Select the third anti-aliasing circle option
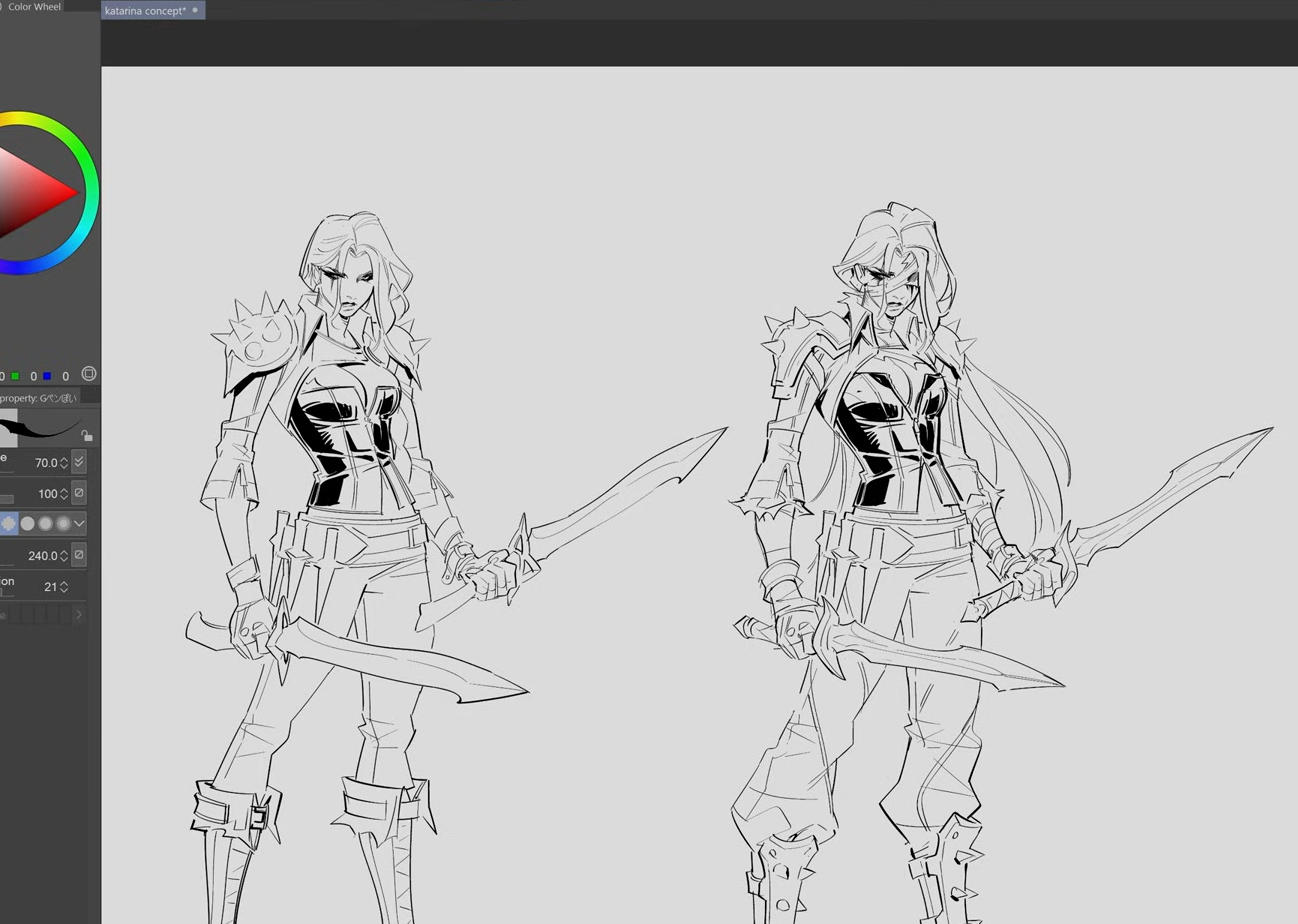Image resolution: width=1298 pixels, height=924 pixels. 46,523
